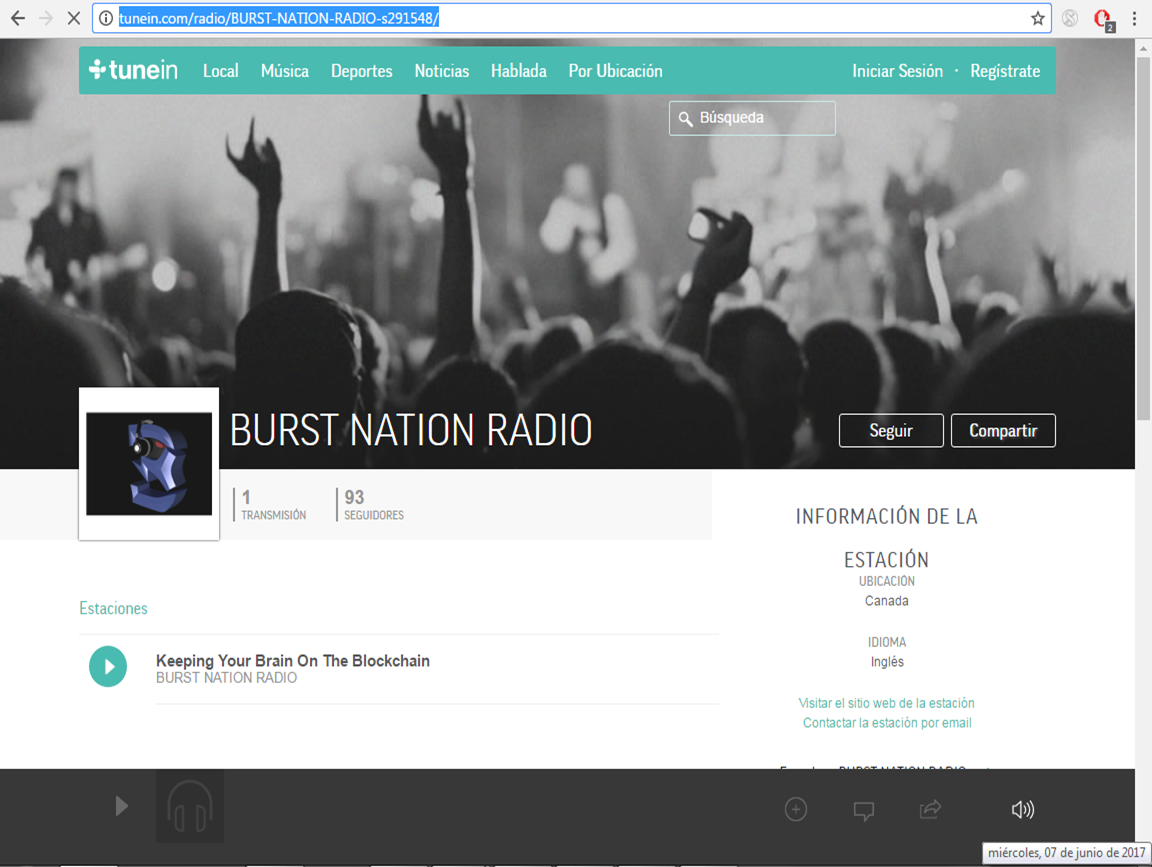Click the headphones artwork in player bar

point(190,806)
